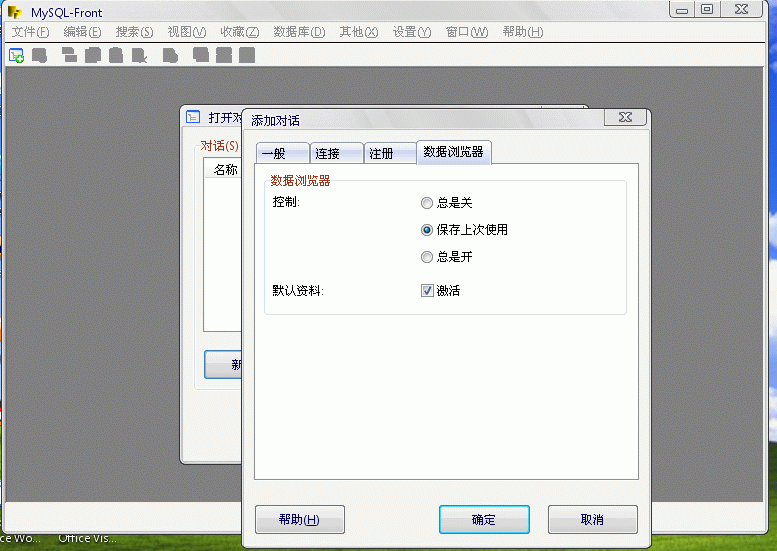777x551 pixels.
Task: Click the 帮助(H) button in the dialog
Action: click(x=300, y=519)
